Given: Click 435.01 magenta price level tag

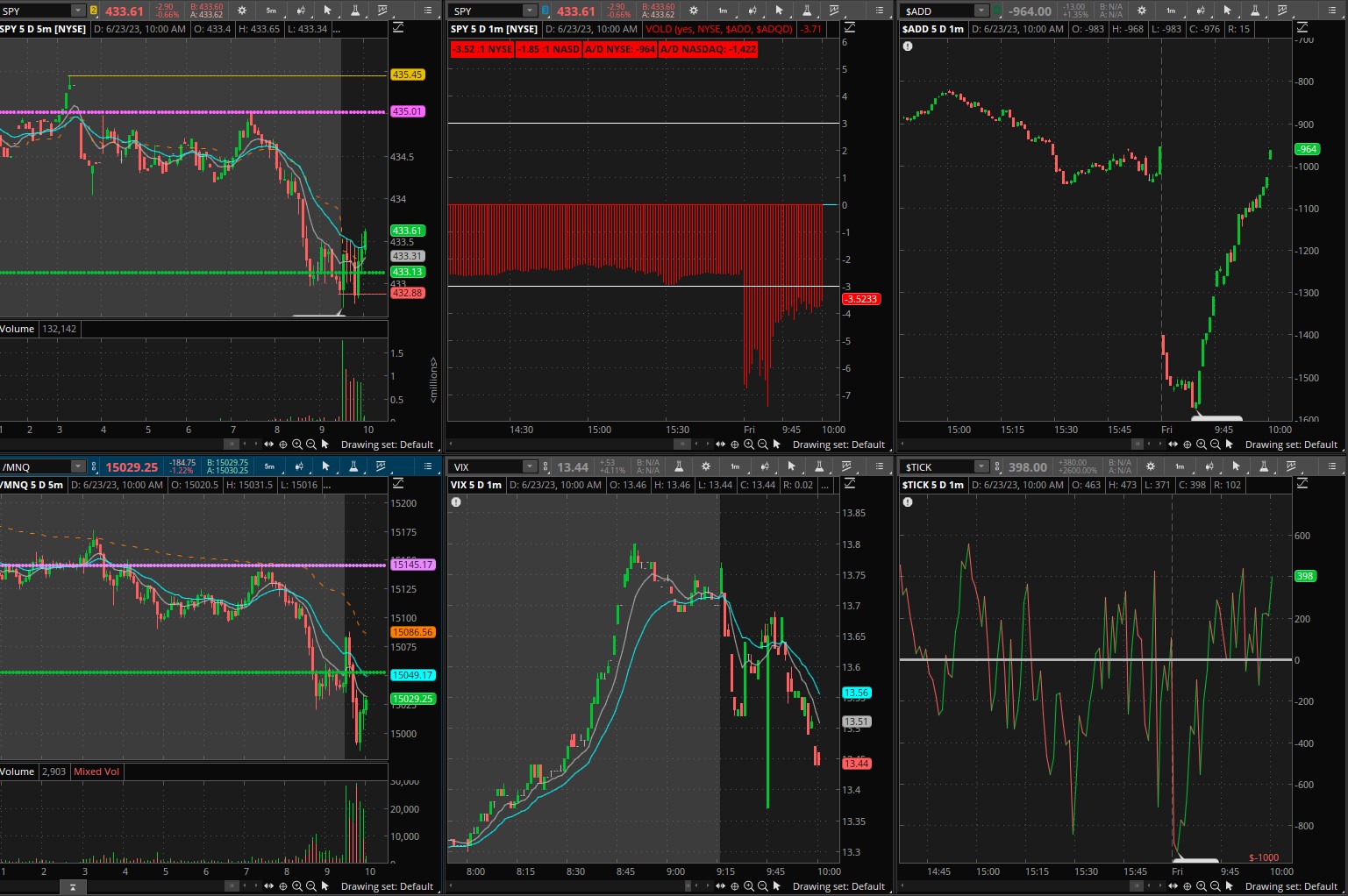Looking at the screenshot, I should pos(408,111).
